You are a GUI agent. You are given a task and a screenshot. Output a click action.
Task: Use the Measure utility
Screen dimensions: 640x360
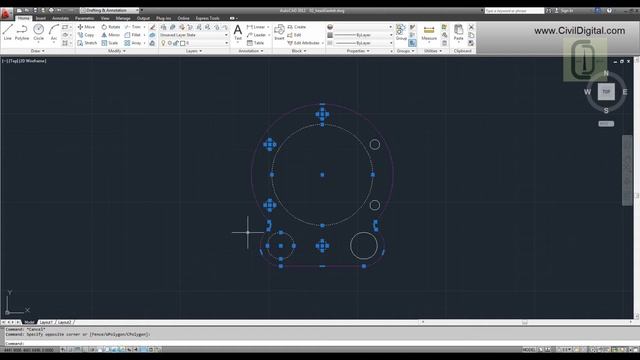pyautogui.click(x=429, y=33)
